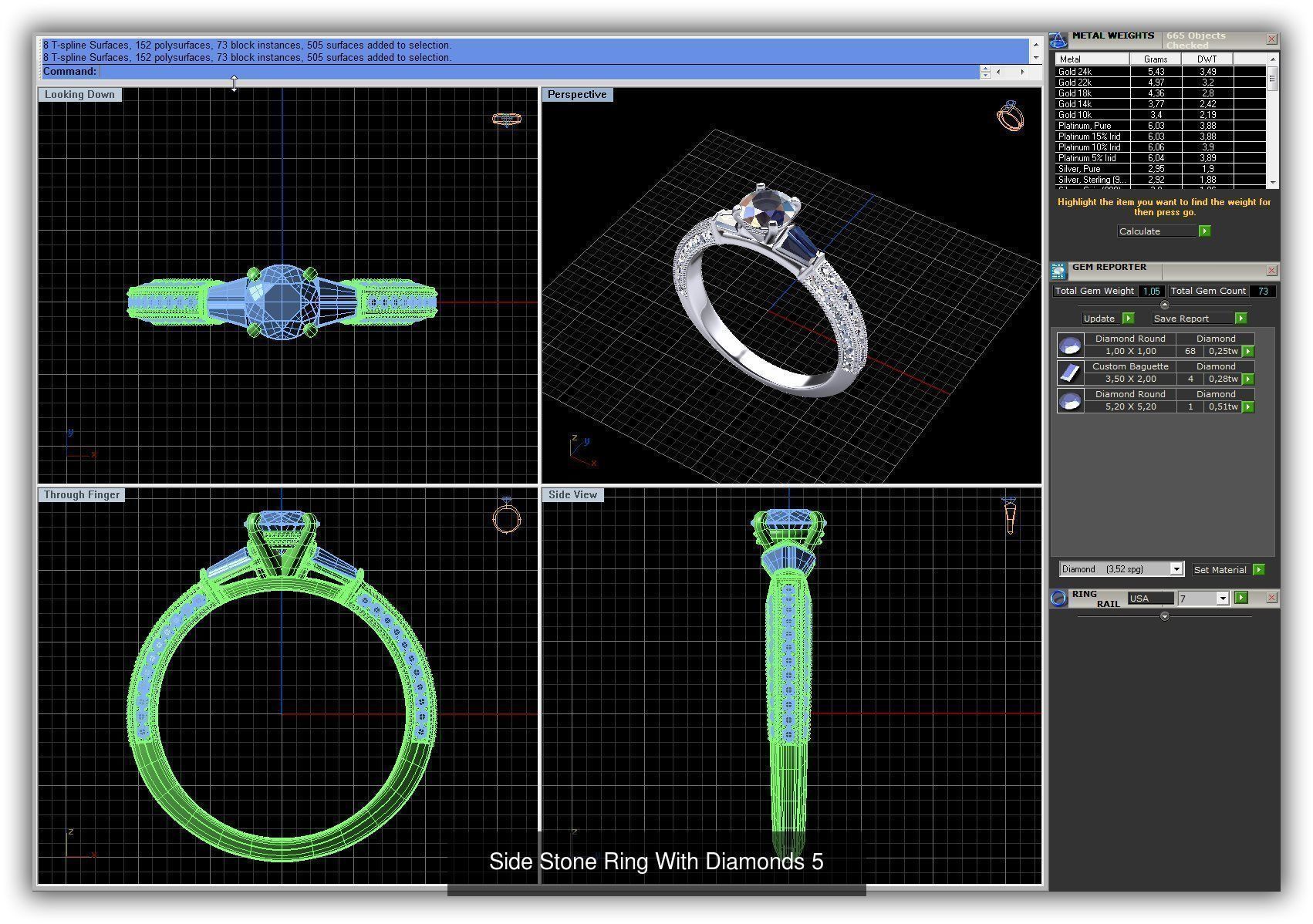Select the Platinum 5% Irid row

1161,158
